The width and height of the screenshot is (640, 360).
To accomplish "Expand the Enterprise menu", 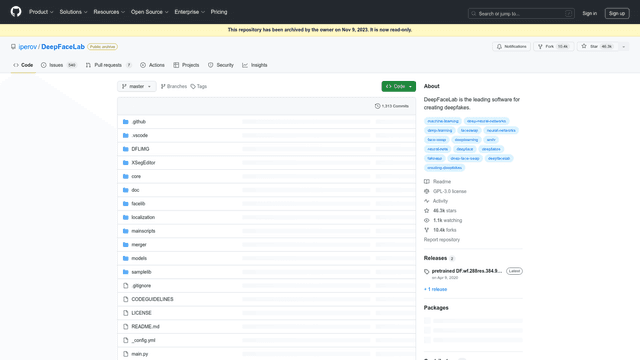I will point(189,12).
